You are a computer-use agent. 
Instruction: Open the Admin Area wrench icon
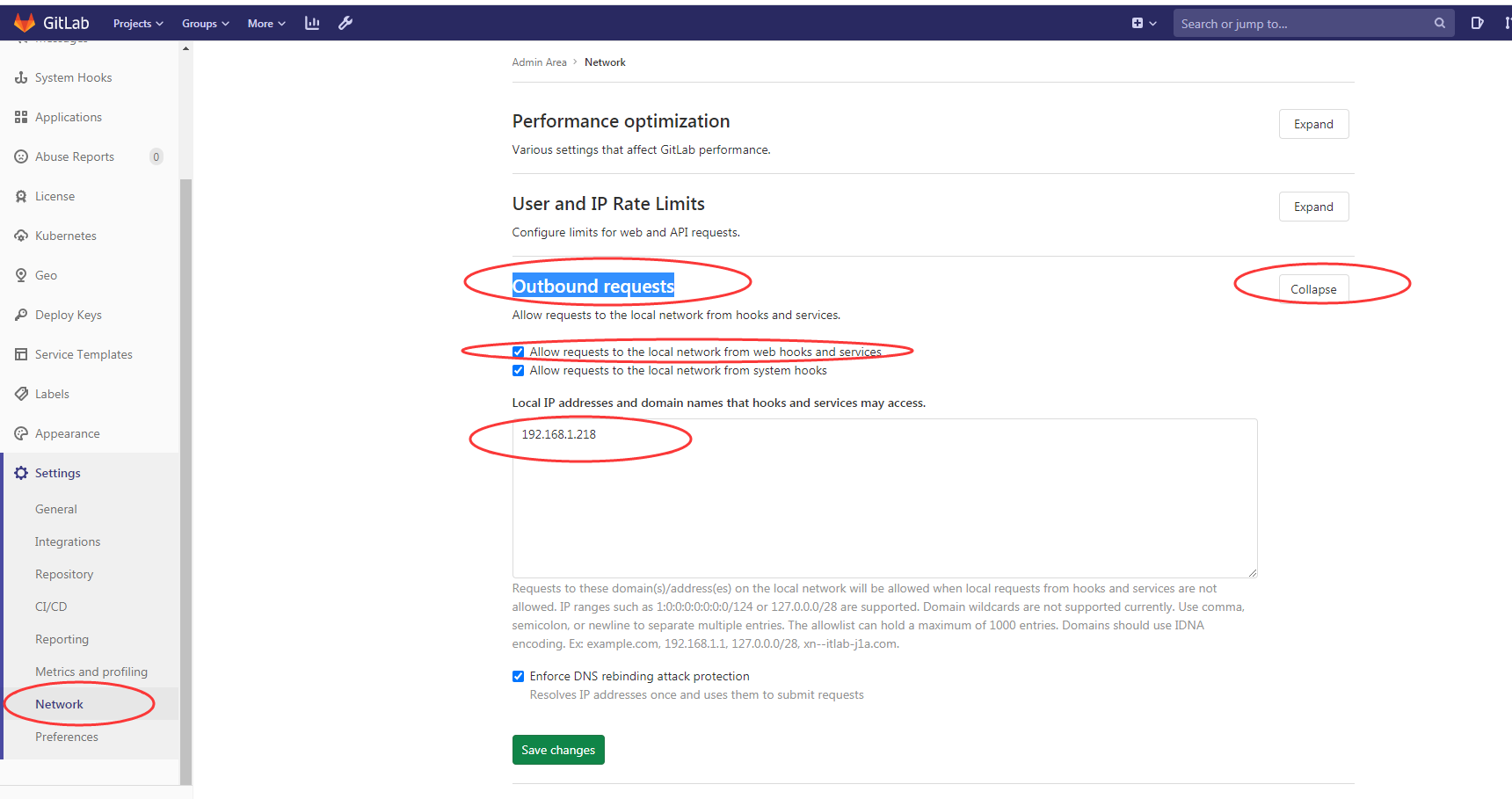click(x=345, y=23)
